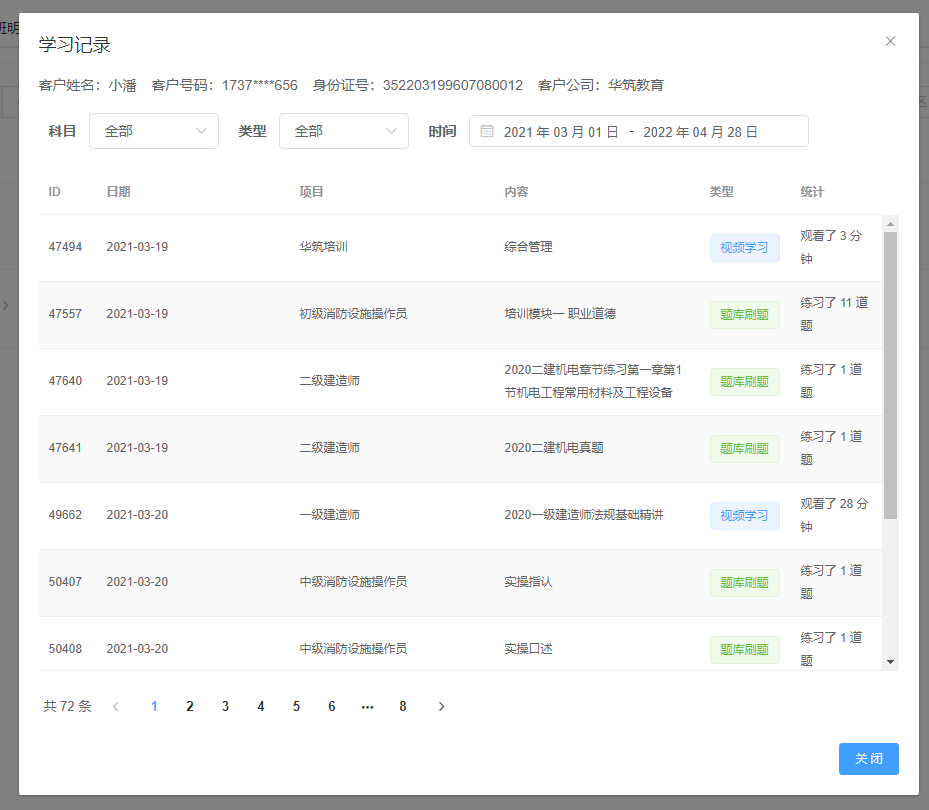Screen dimensions: 929x810
Task: Jump to page 8 of records
Action: tap(403, 706)
